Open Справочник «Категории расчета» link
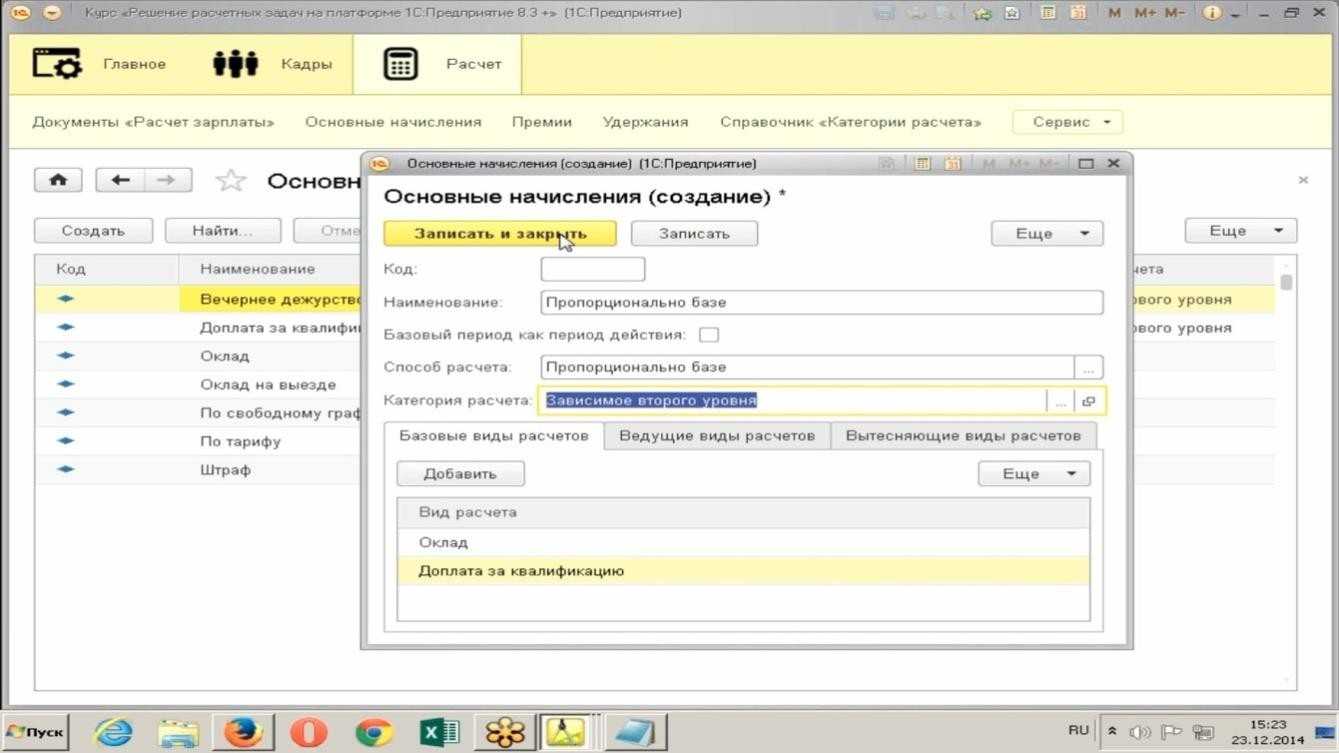Viewport: 1339px width, 753px height. (x=850, y=122)
